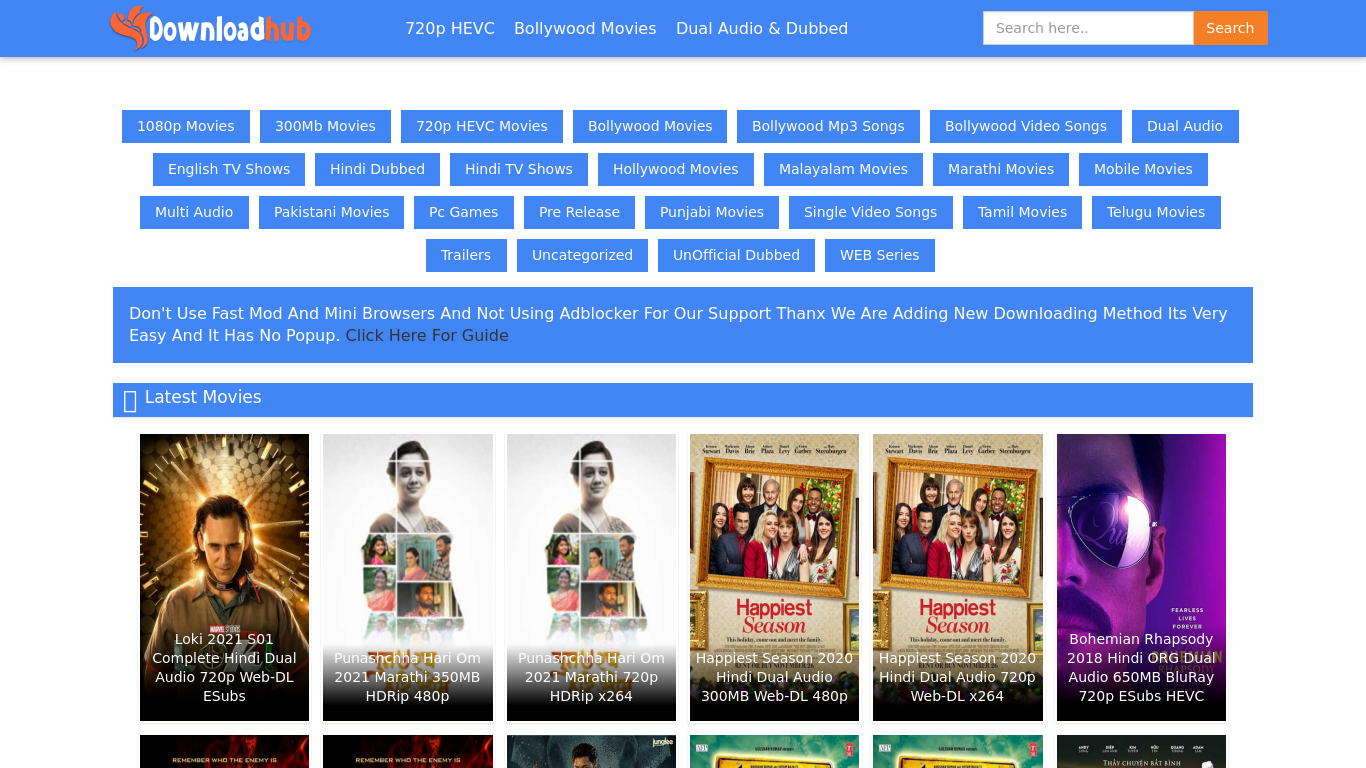Open WEB Series category
Screen dimensions: 1366x768
(x=880, y=255)
